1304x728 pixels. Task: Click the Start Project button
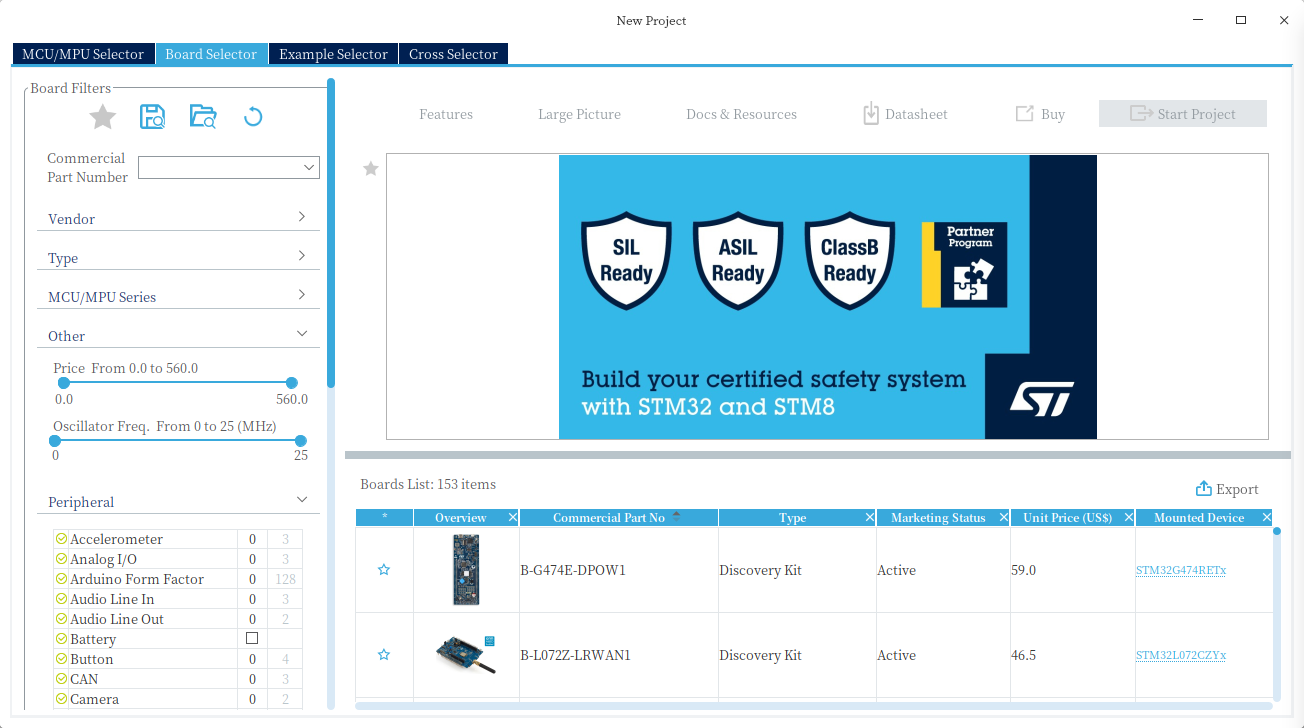pos(1183,114)
